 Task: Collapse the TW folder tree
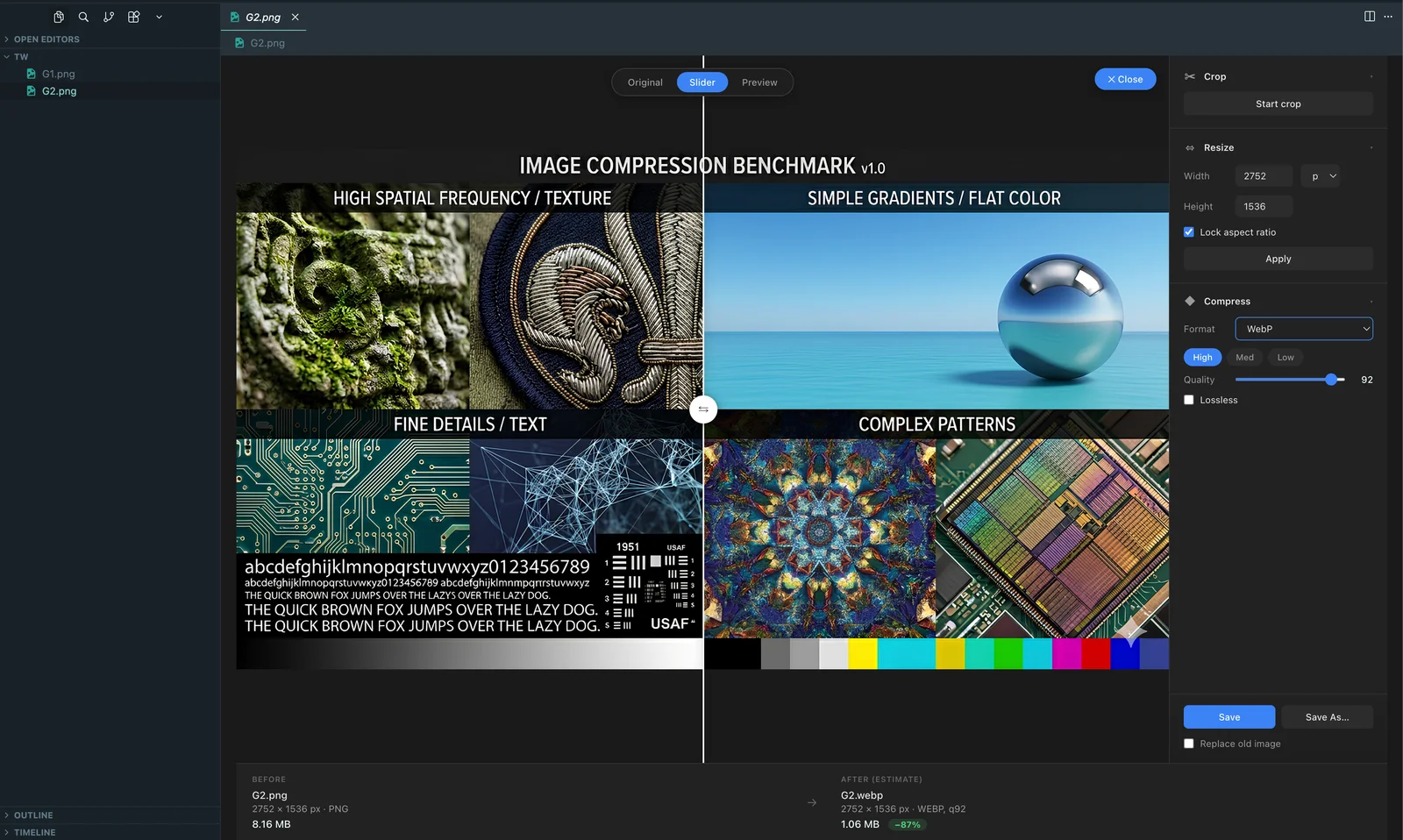[7, 56]
